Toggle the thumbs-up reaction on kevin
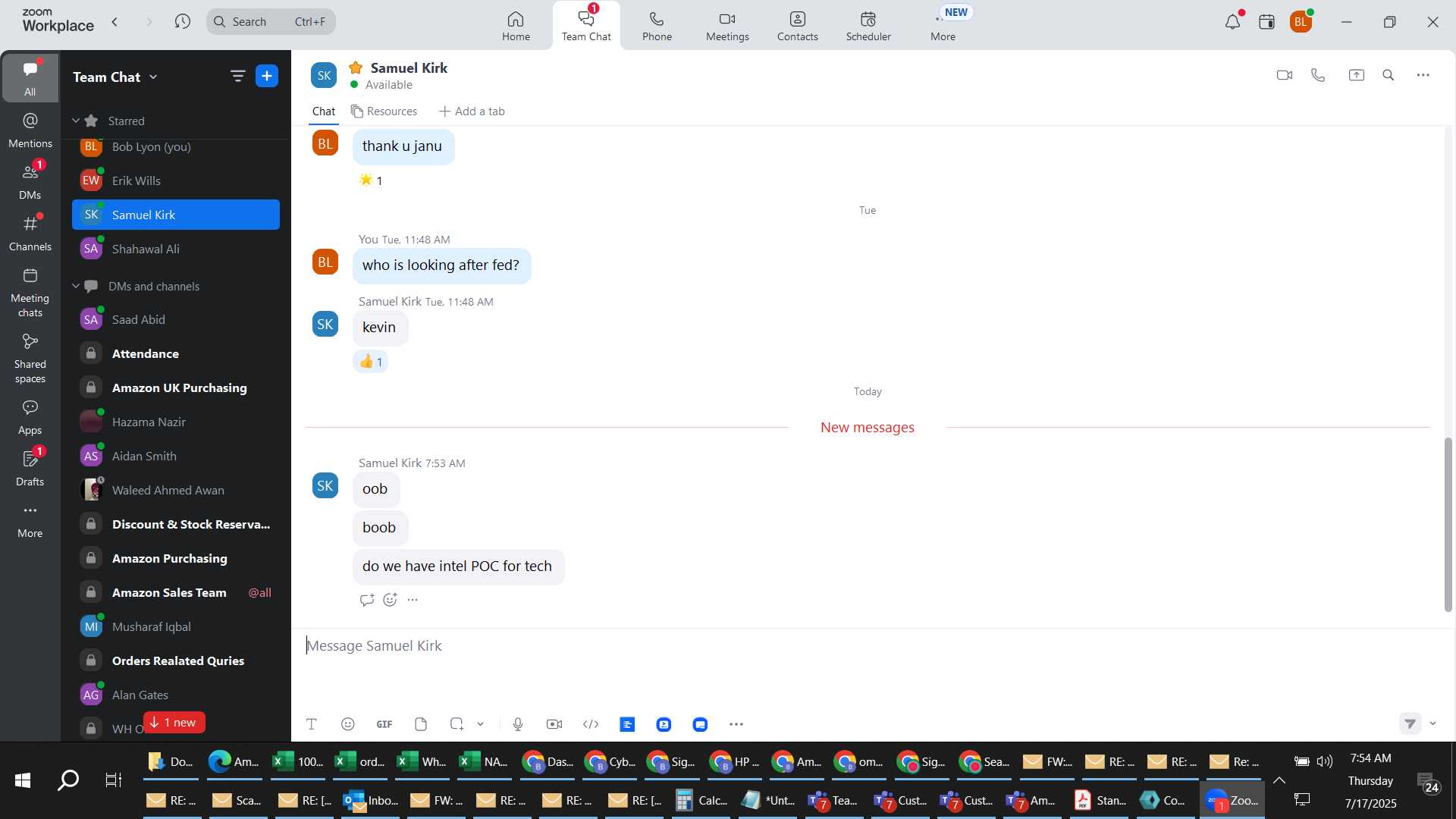 [371, 362]
